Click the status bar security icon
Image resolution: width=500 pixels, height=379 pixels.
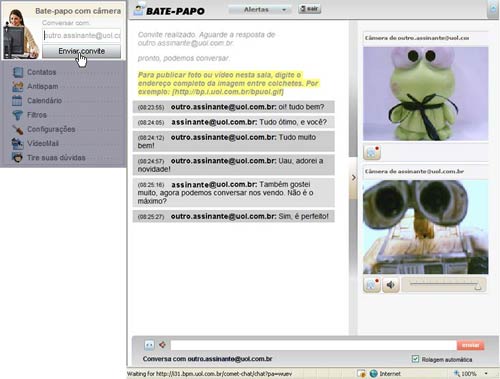coord(361,373)
